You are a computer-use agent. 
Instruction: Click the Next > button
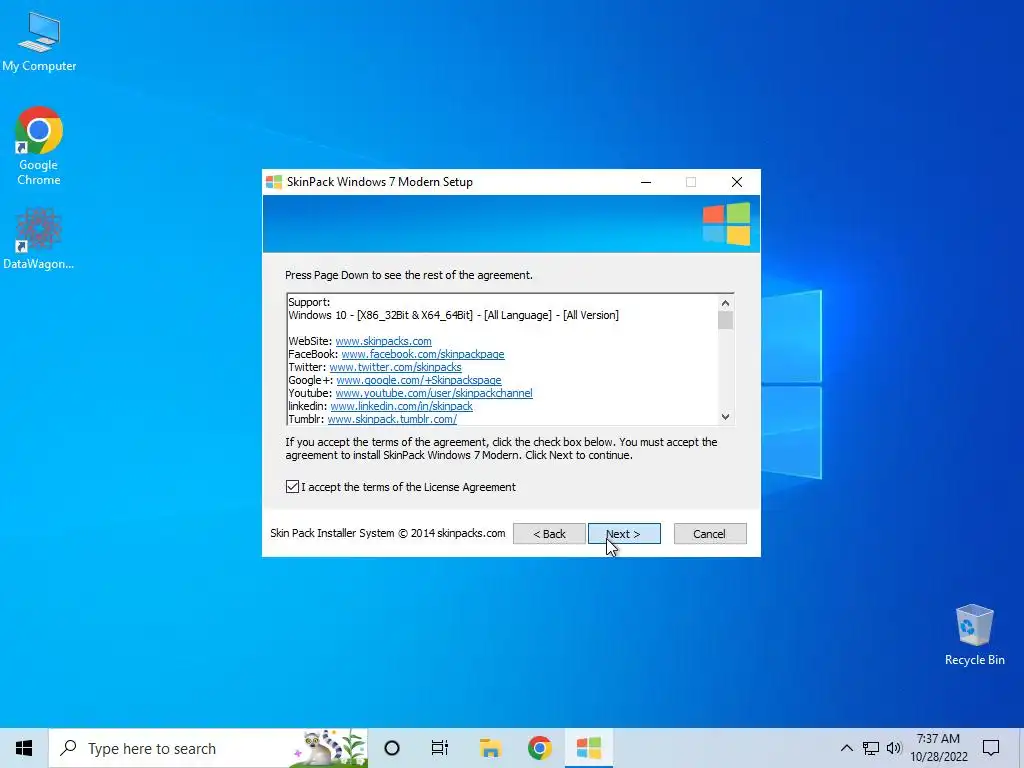(624, 534)
